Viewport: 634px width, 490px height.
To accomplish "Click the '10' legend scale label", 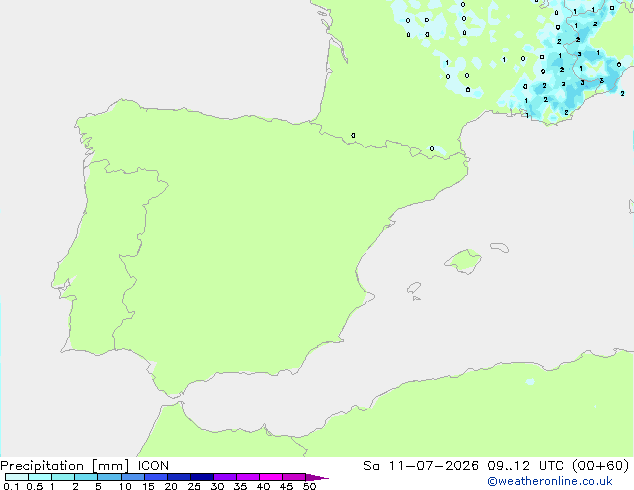I will (x=125, y=486).
